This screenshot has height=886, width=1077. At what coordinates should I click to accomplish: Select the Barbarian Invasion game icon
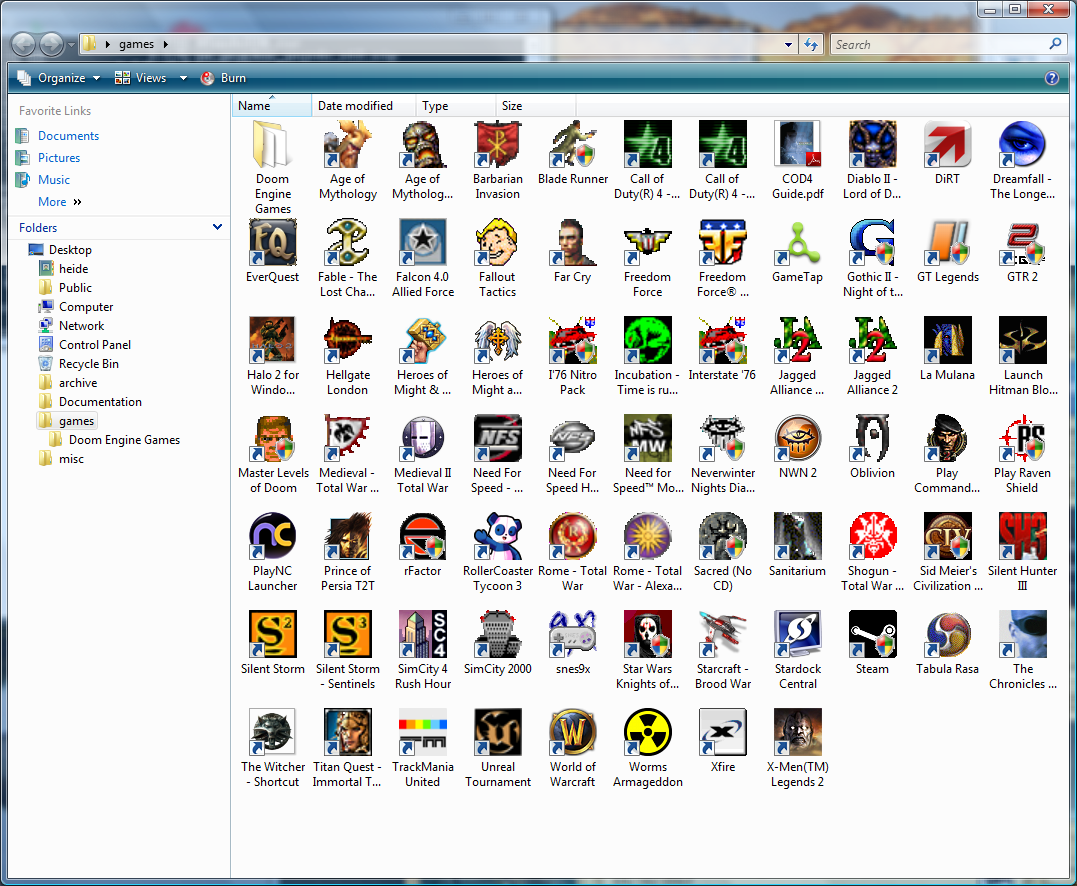tap(497, 144)
